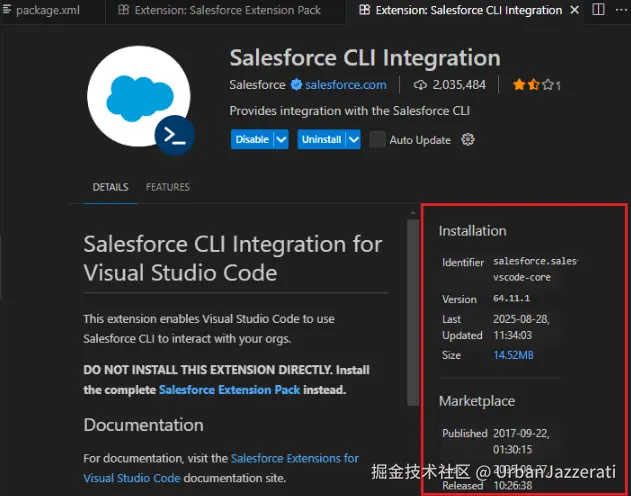Expand the Disable button dropdown arrow

coord(282,140)
